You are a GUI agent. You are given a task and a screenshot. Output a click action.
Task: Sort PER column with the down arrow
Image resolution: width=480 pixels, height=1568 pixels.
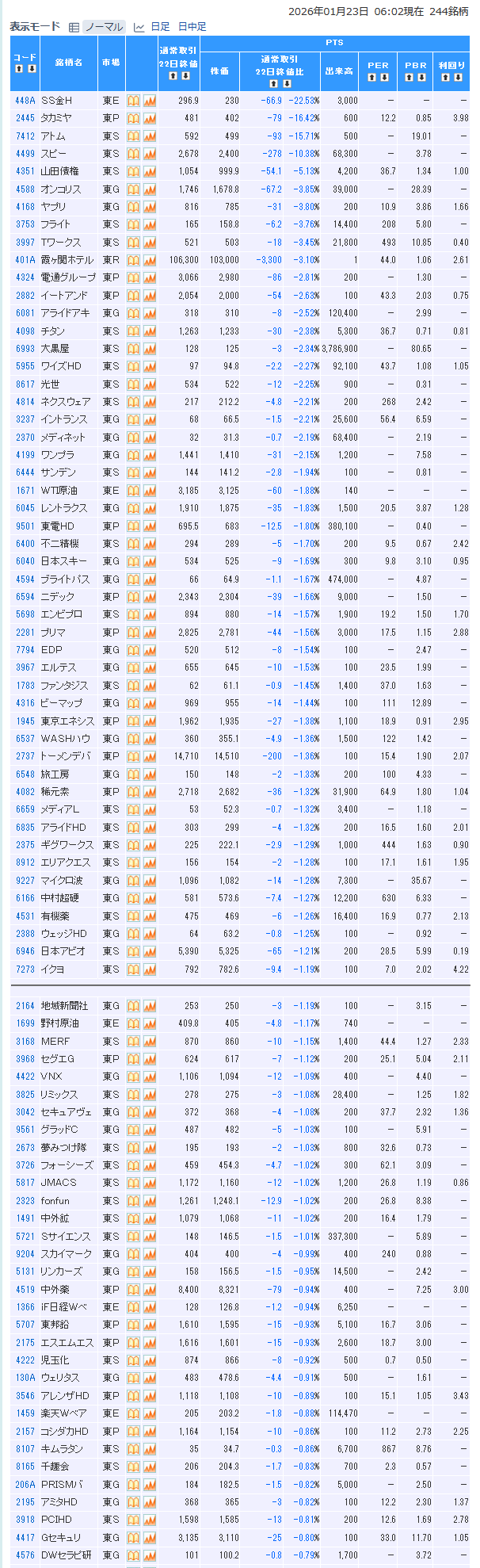coord(384,78)
